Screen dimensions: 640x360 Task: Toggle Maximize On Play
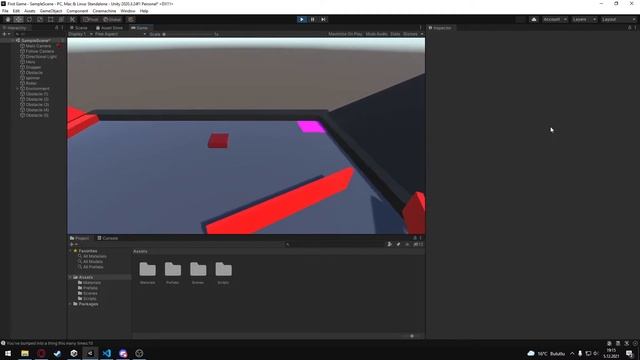[345, 34]
